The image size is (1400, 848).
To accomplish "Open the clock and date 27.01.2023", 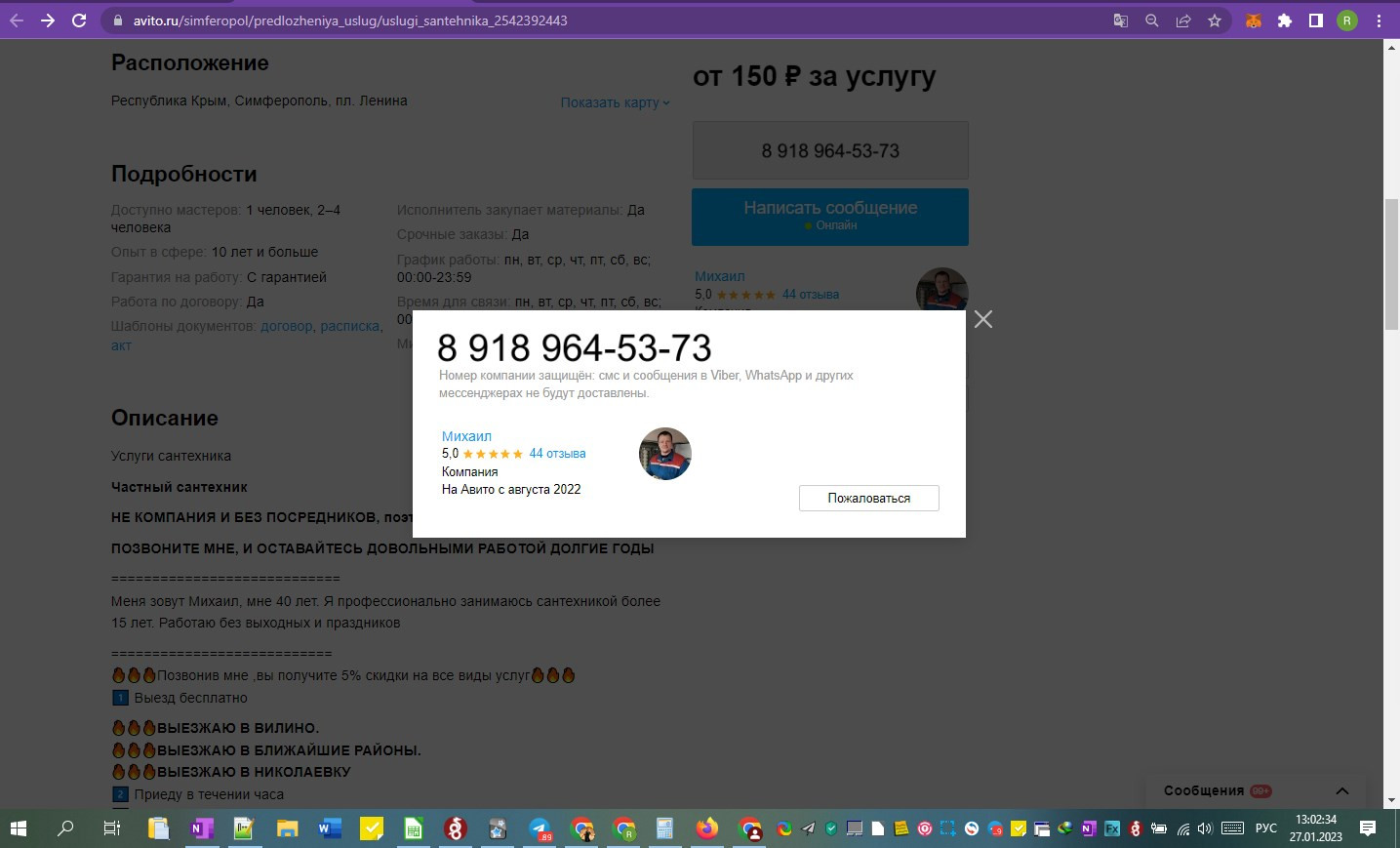I will pos(1315,828).
